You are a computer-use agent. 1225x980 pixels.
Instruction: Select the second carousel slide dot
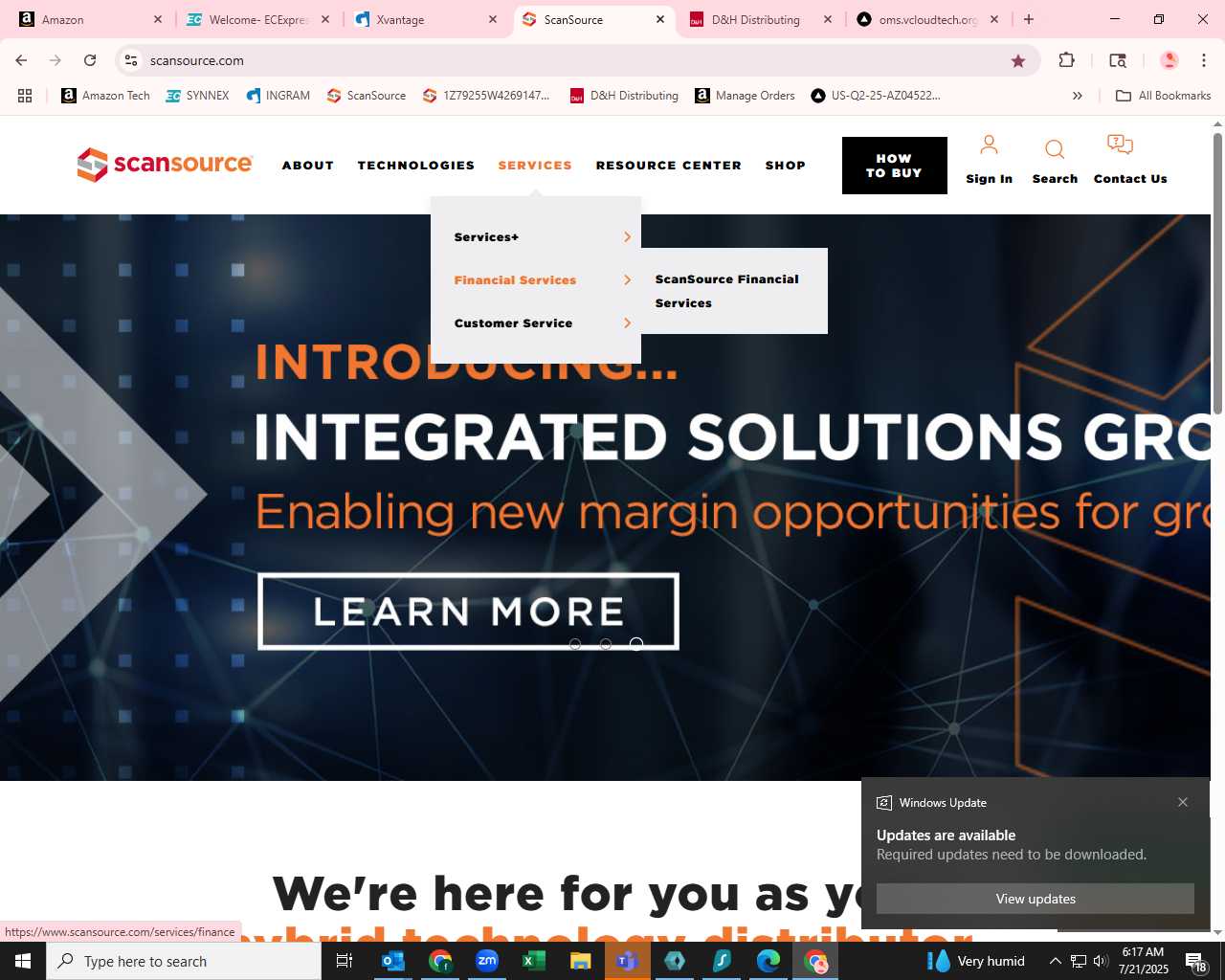(606, 644)
